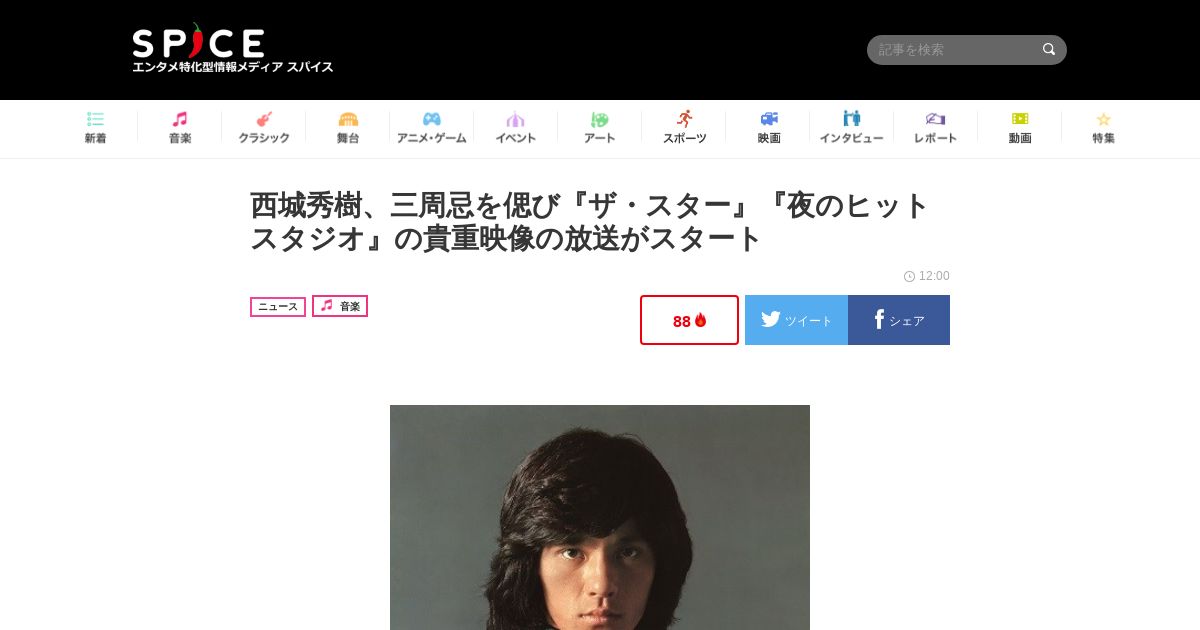Click the SPICE site logo

(x=233, y=49)
